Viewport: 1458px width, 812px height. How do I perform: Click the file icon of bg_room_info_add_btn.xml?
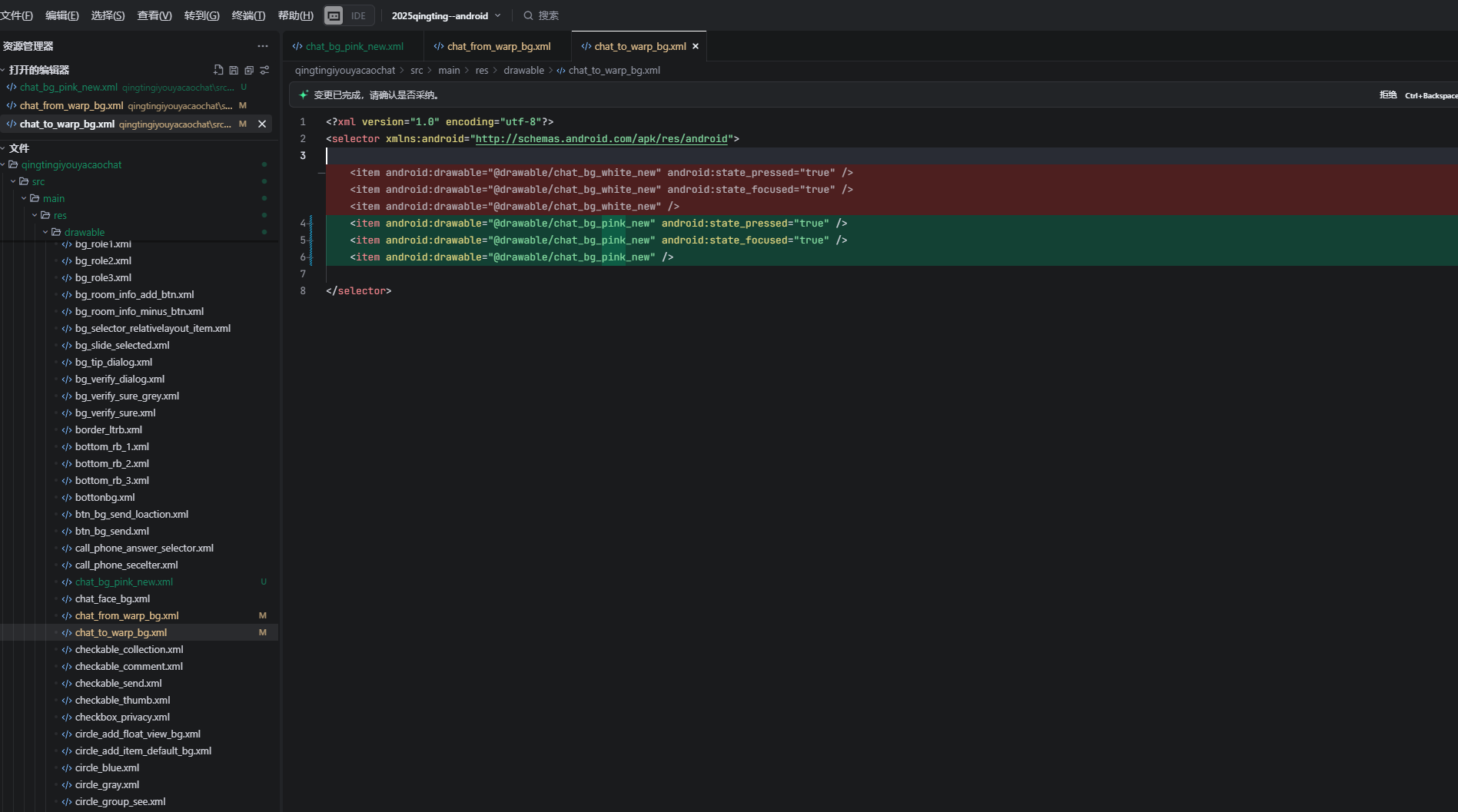[67, 294]
